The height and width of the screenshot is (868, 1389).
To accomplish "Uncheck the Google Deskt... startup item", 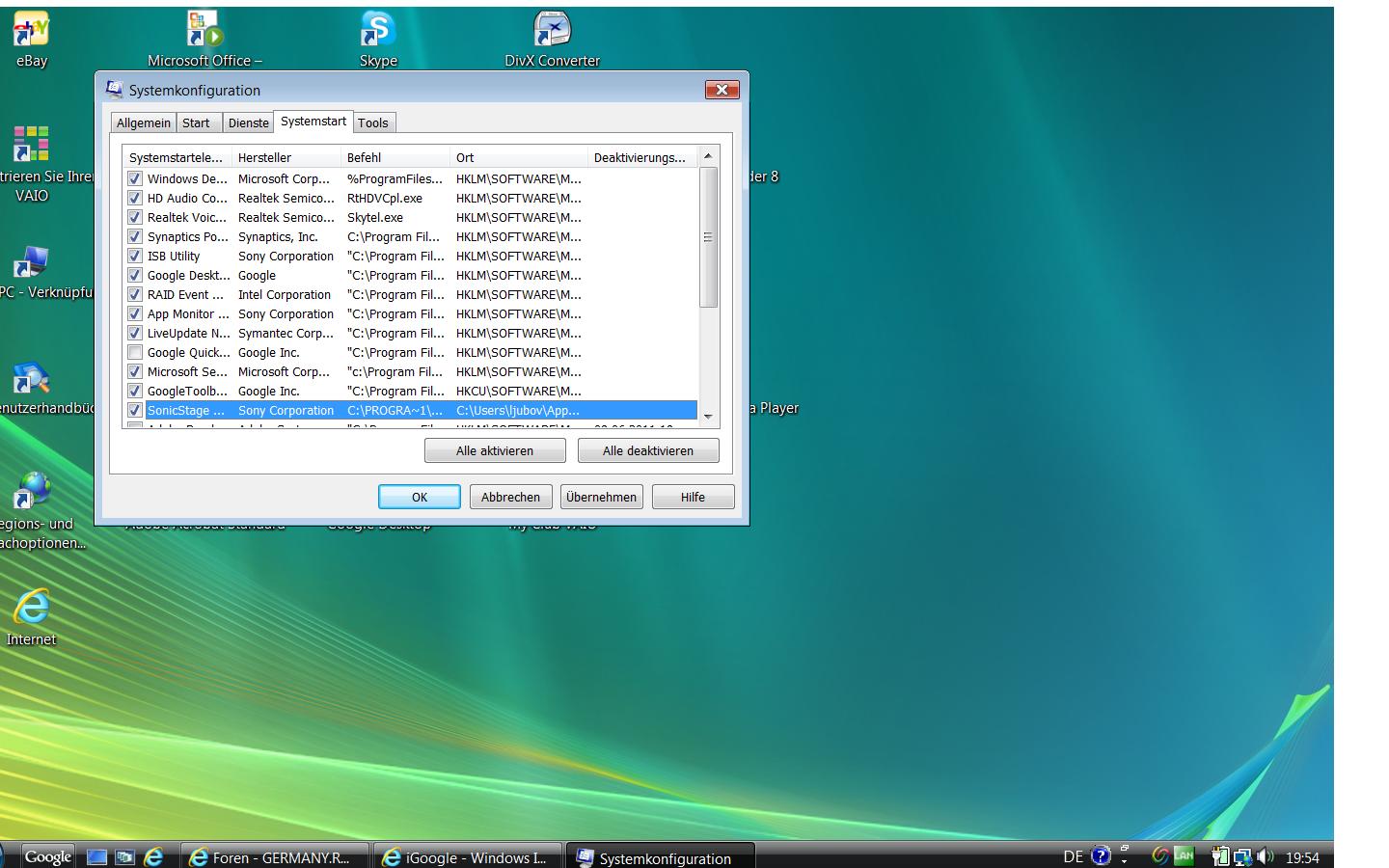I will click(x=135, y=275).
